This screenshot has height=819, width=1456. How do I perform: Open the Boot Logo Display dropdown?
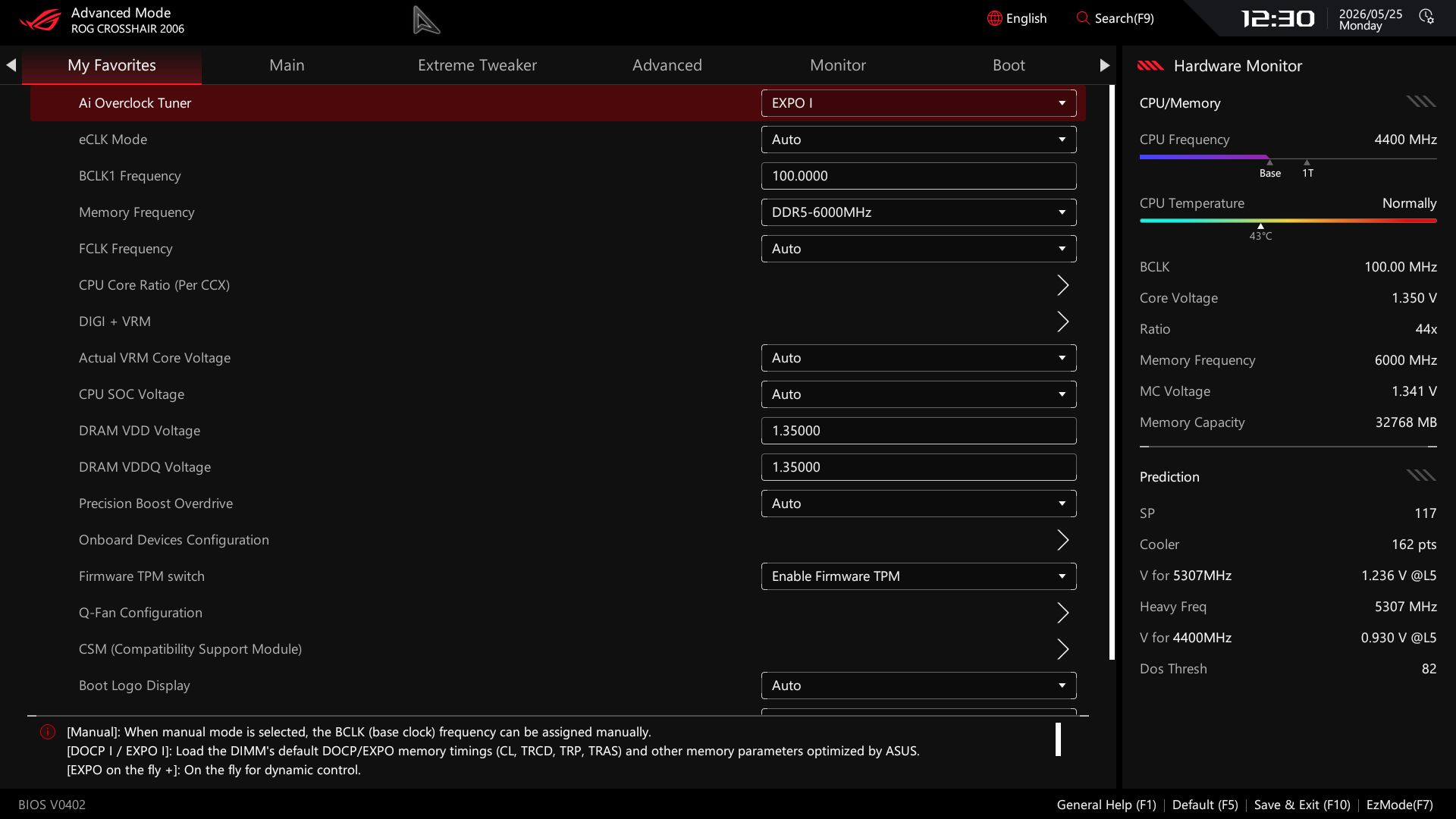(918, 686)
